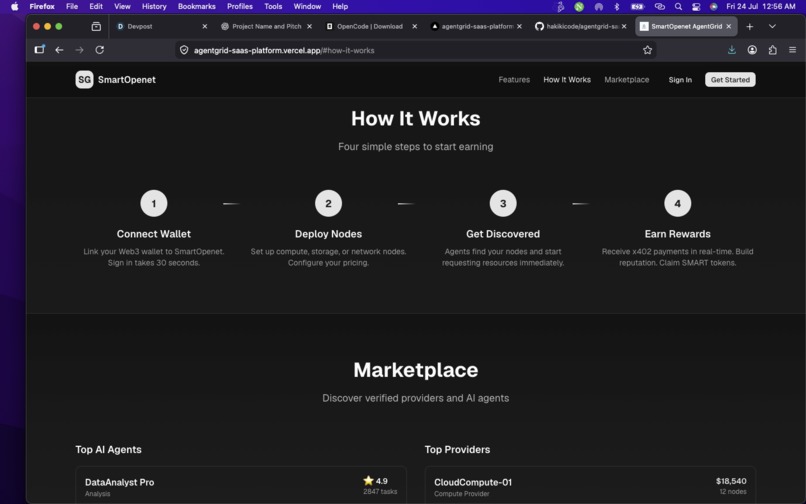This screenshot has height=504, width=806.
Task: Open the Profiles menu
Action: pyautogui.click(x=240, y=7)
